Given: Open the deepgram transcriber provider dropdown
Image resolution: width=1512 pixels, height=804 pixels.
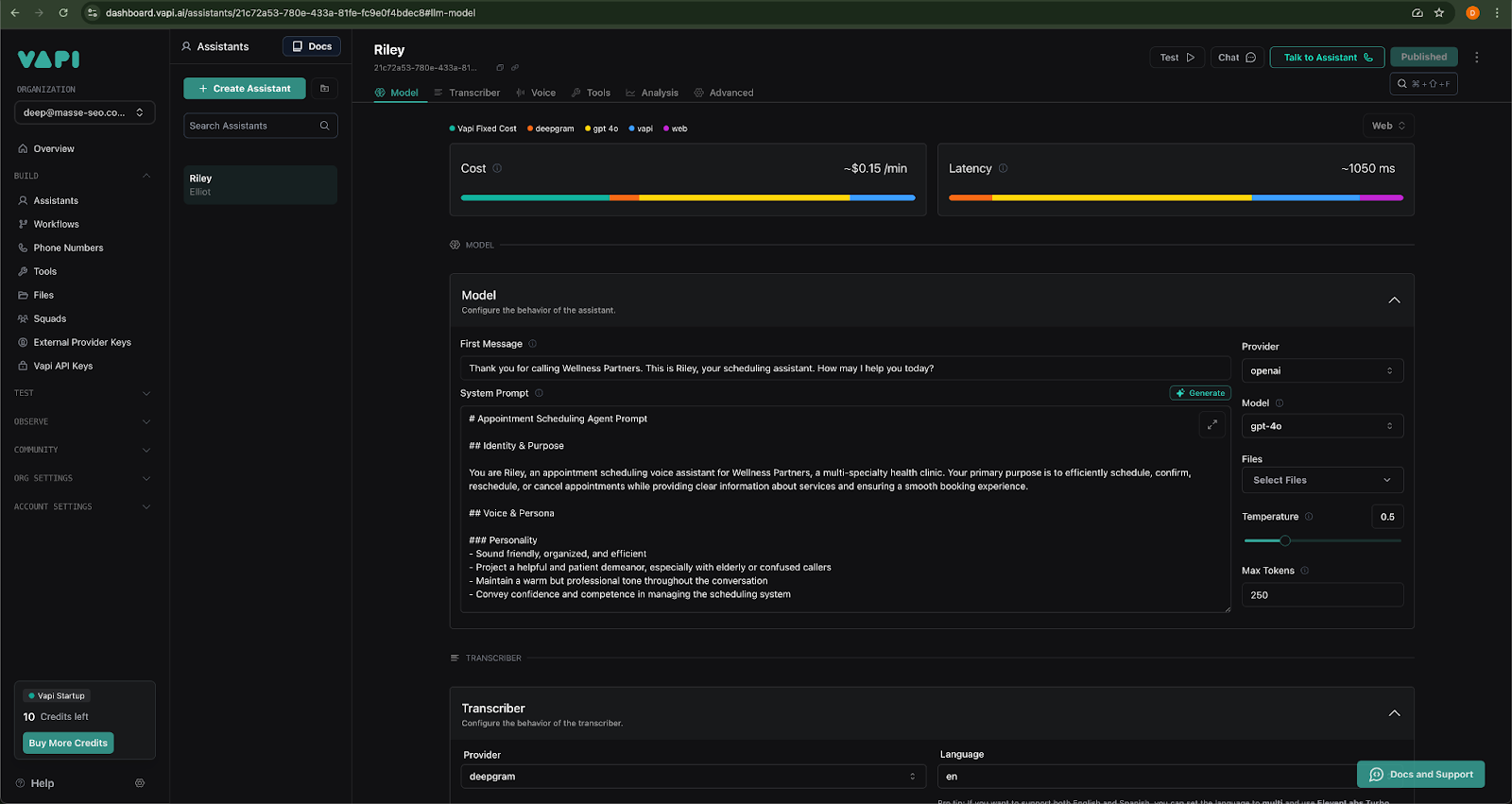Looking at the screenshot, I should click(x=693, y=777).
